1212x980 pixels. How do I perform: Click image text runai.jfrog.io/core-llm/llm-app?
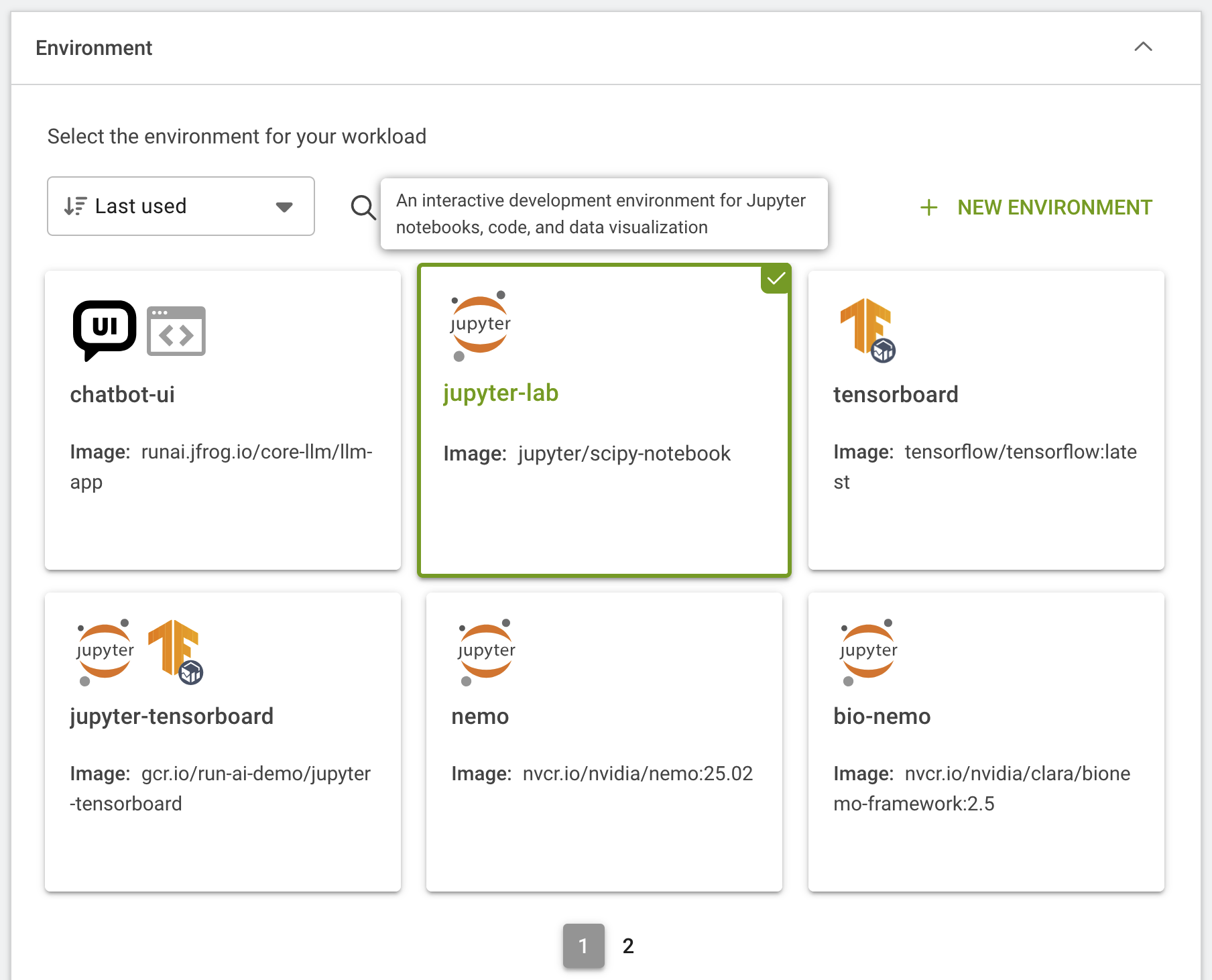(221, 467)
